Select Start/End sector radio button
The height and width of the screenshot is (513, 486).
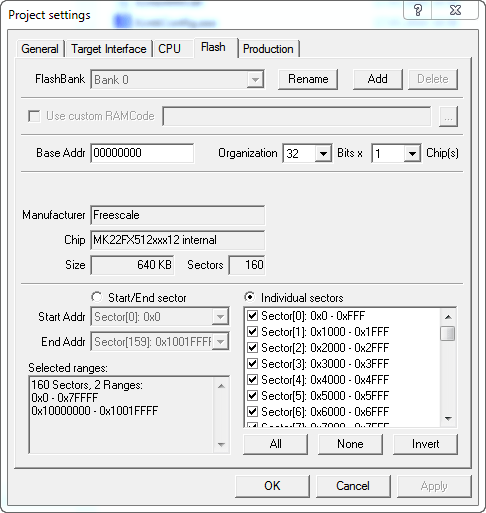tap(97, 297)
